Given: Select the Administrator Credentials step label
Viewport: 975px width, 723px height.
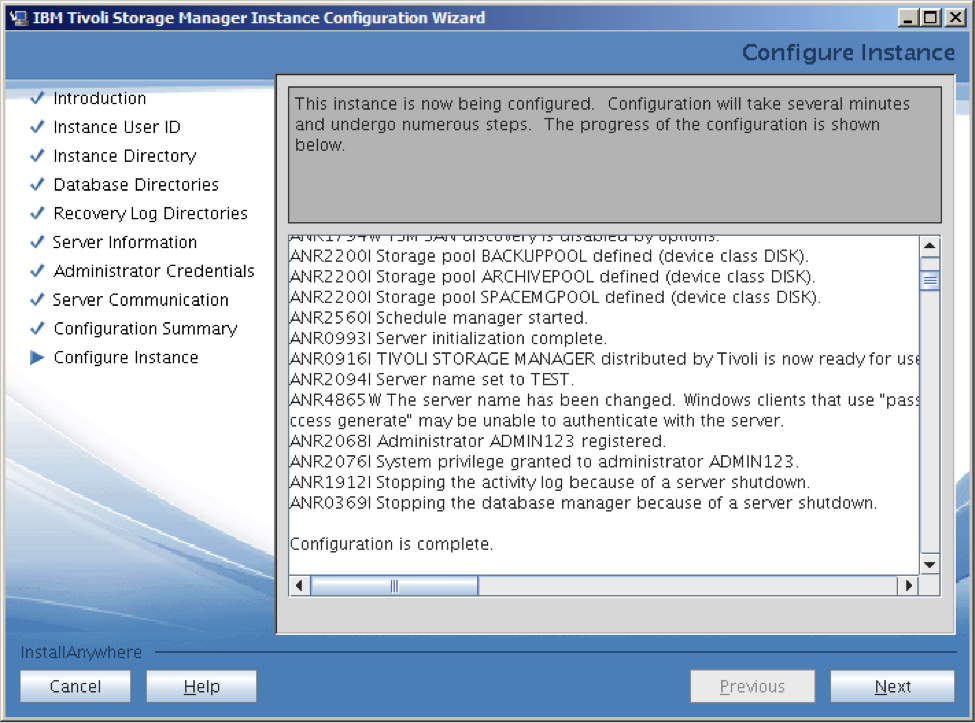Looking at the screenshot, I should 154,271.
